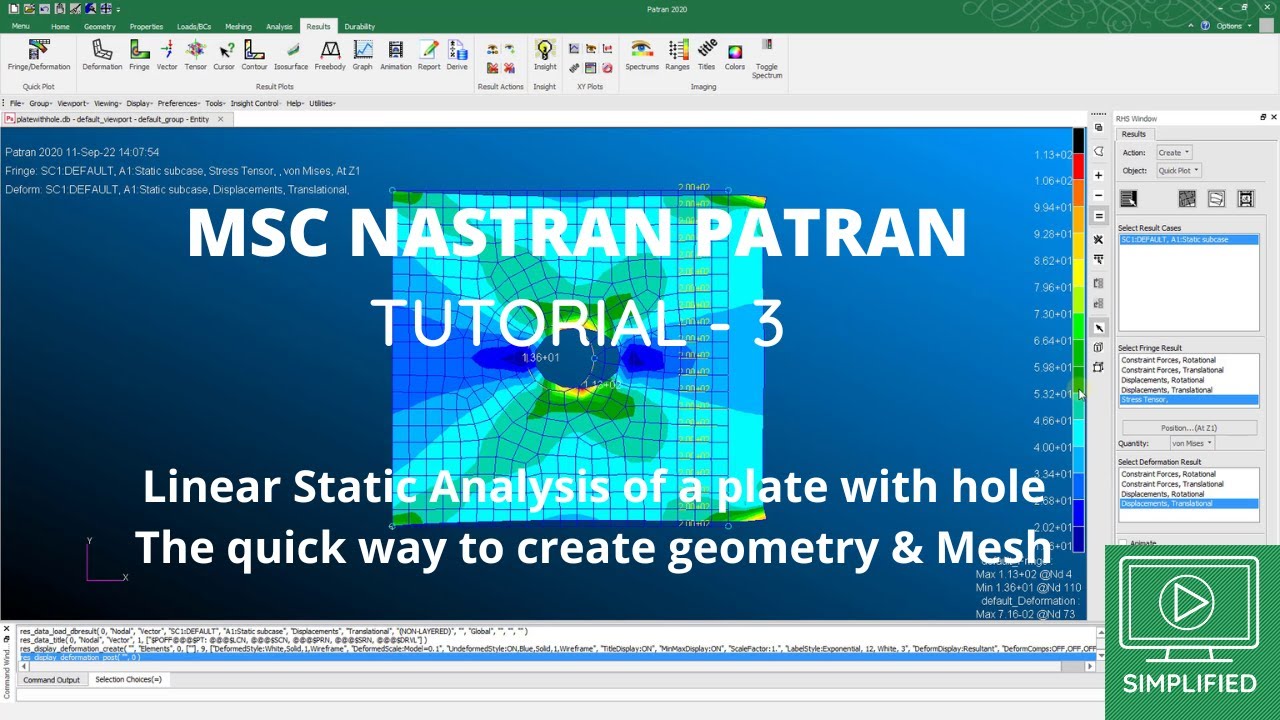This screenshot has width=1280, height=720.
Task: Open the Action dropdown showing Create
Action: click(x=1174, y=153)
